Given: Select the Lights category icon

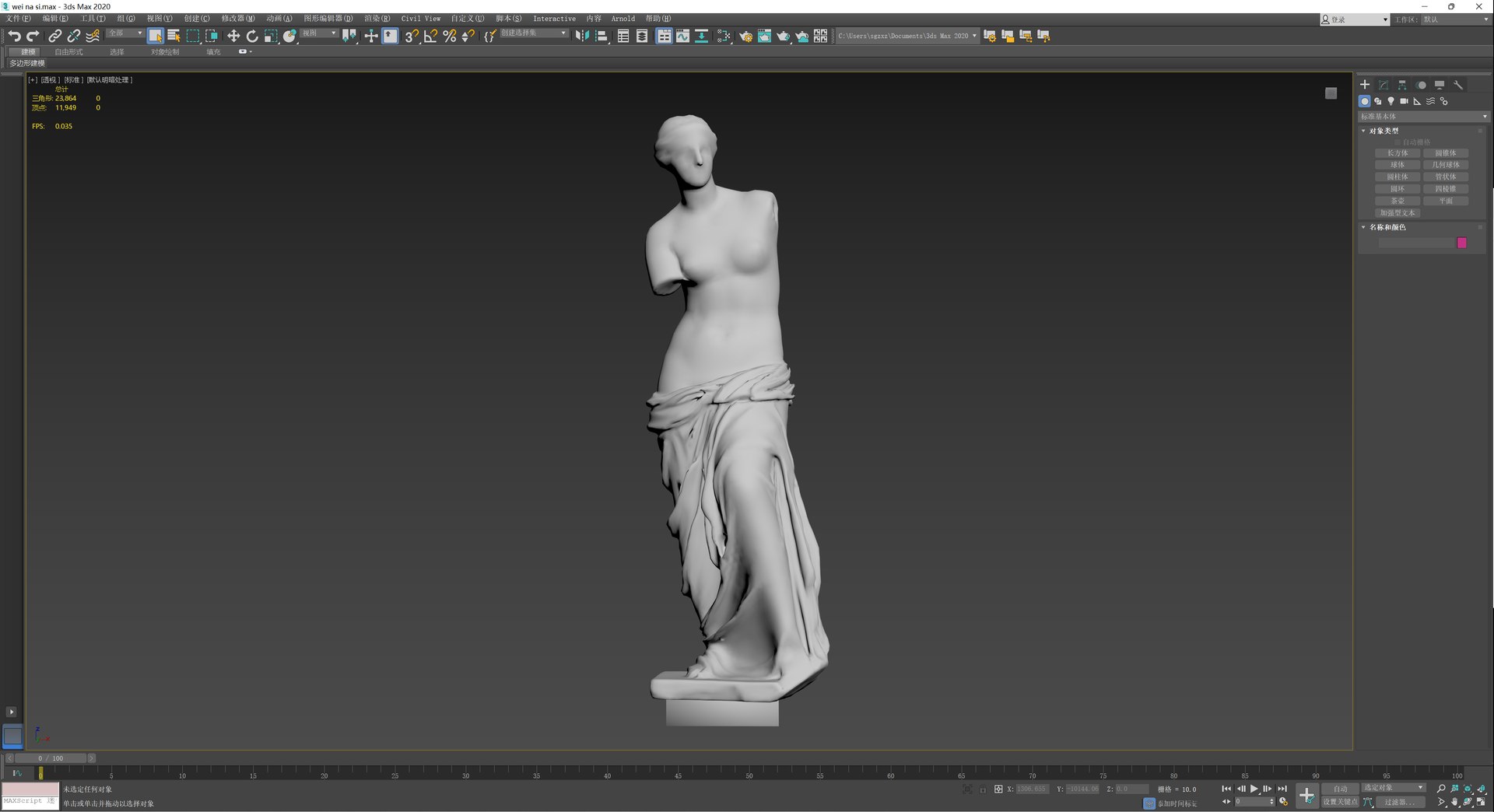Looking at the screenshot, I should tap(1391, 101).
